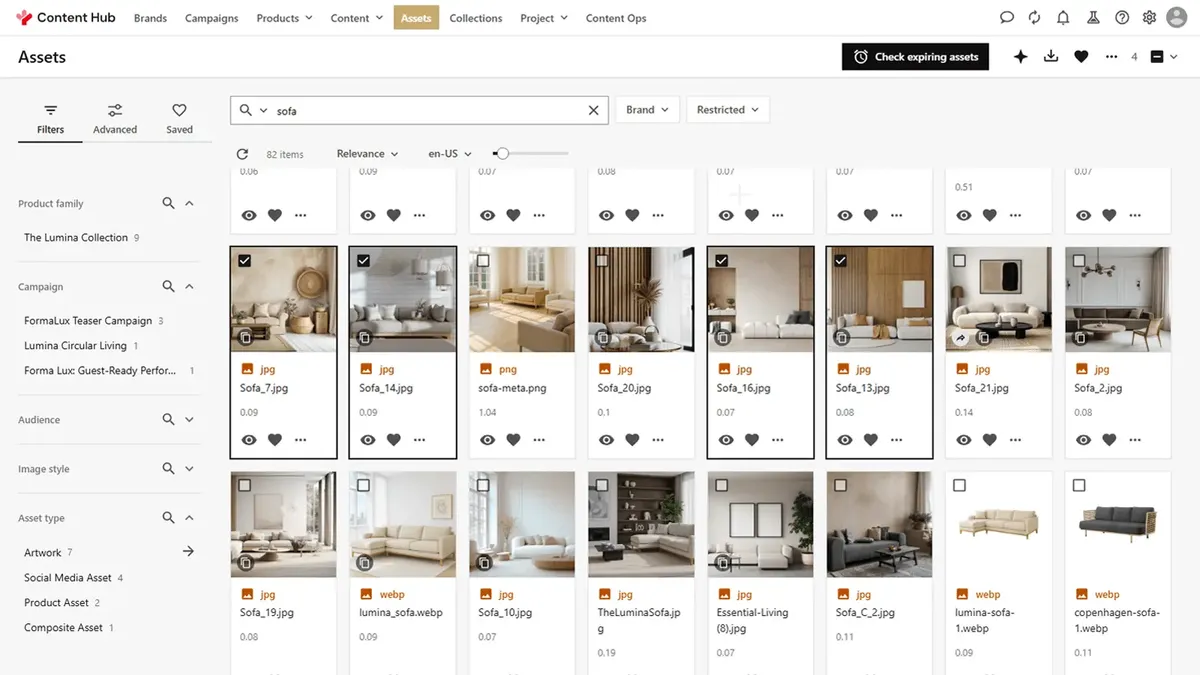Uncheck the selected Sofa_7.jpg asset
This screenshot has width=1200, height=675.
[x=244, y=260]
